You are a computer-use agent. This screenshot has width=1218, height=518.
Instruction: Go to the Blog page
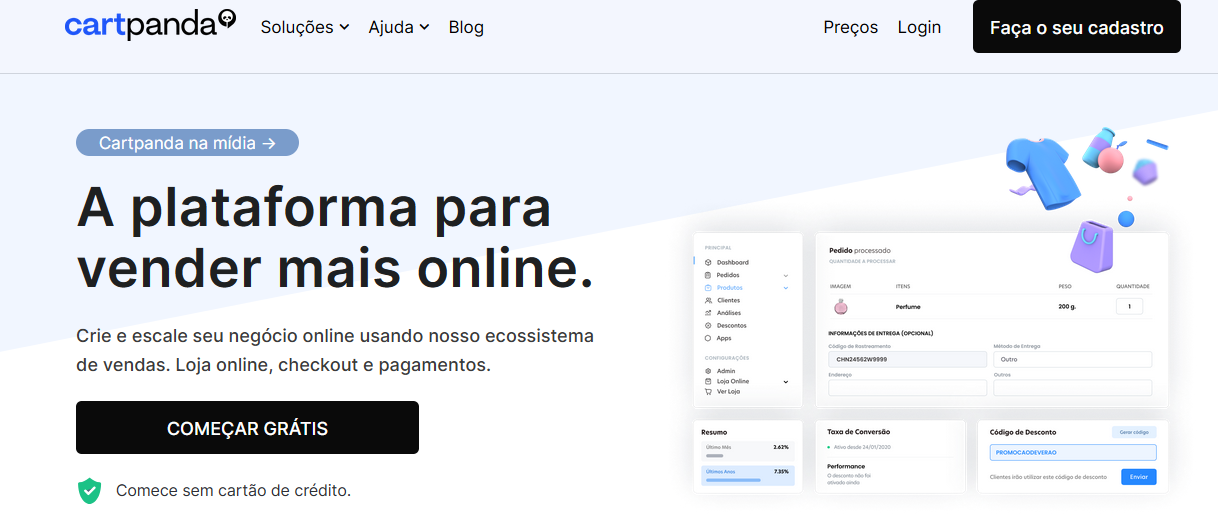(x=466, y=27)
